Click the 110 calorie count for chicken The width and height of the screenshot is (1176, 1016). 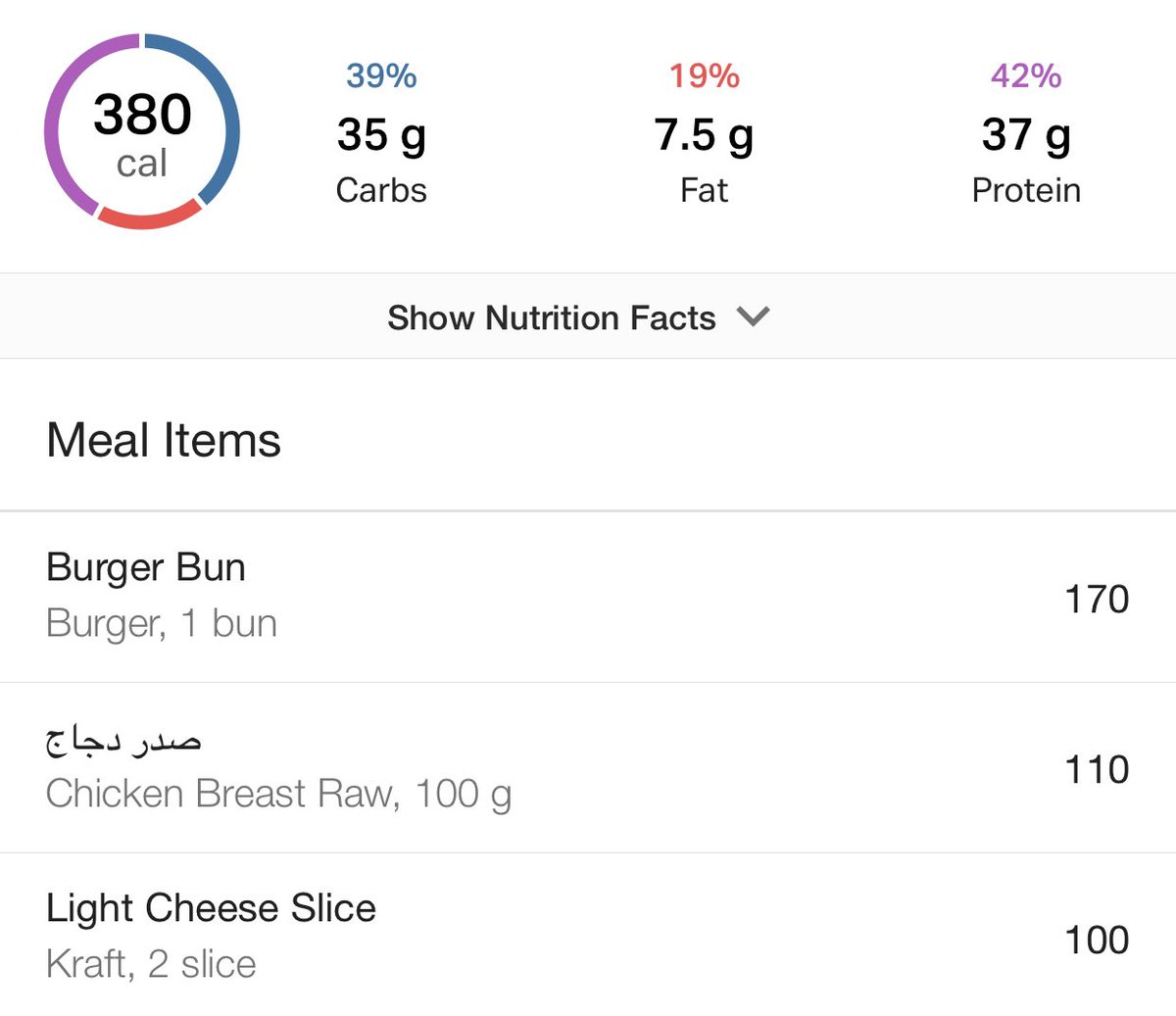pos(1097,769)
